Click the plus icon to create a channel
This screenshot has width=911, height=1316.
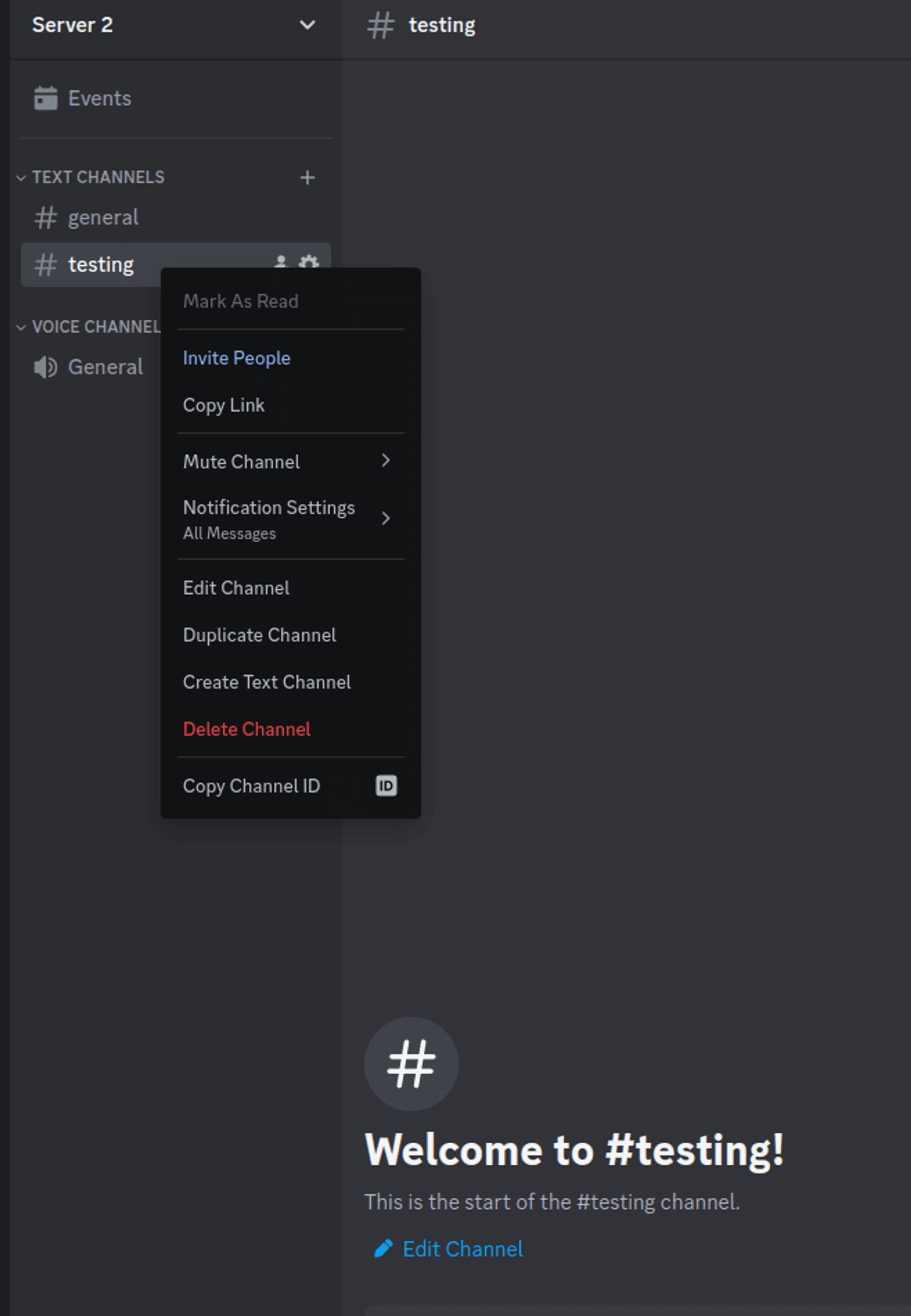pos(307,178)
